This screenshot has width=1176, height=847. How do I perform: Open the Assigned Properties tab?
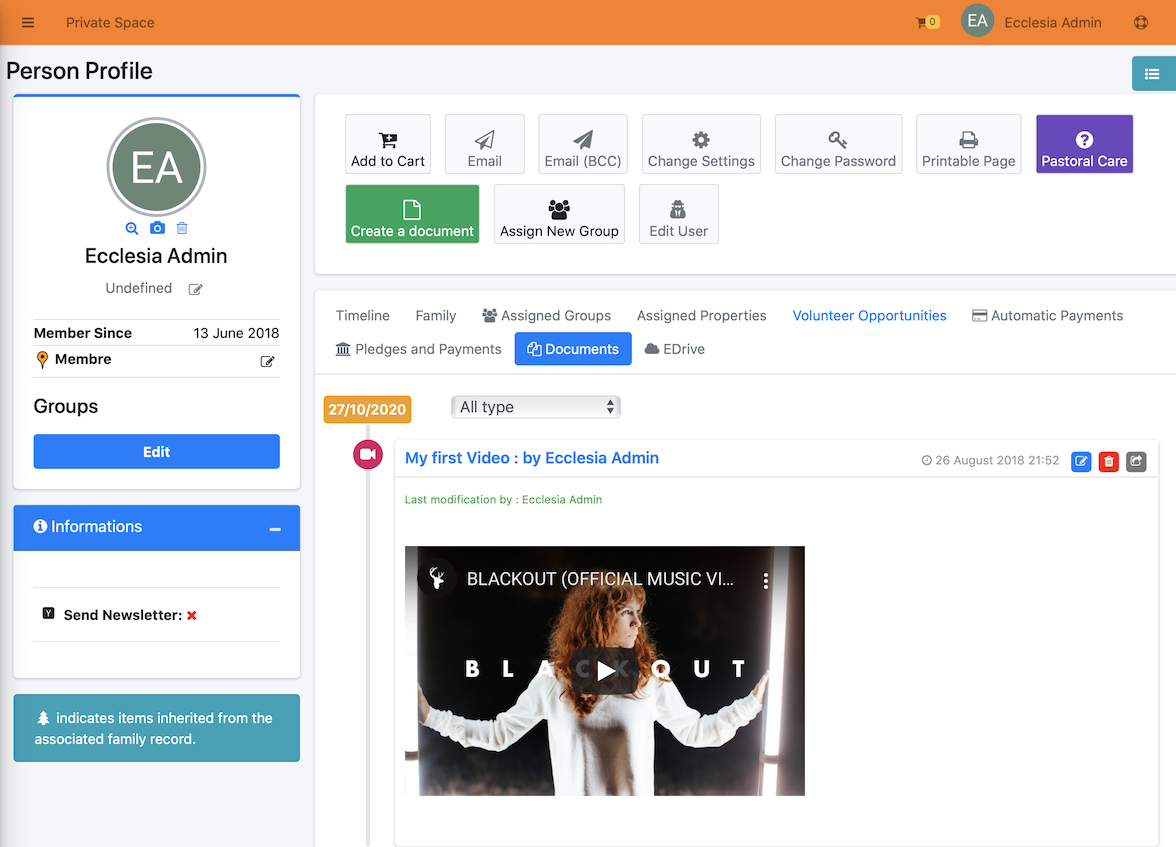pyautogui.click(x=701, y=316)
